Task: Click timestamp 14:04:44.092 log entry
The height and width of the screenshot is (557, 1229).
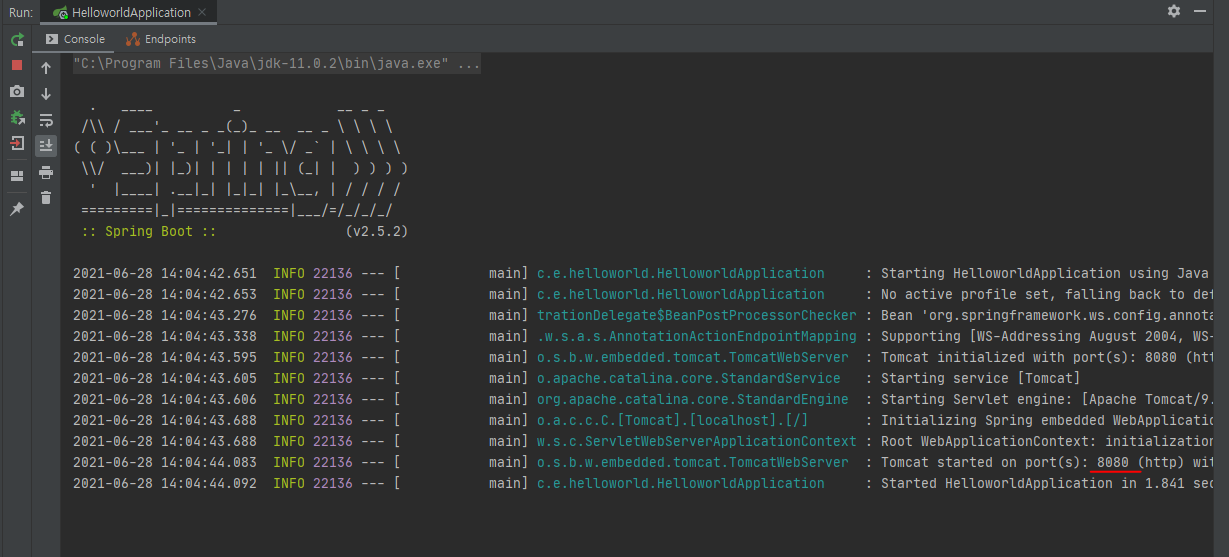Action: tap(165, 483)
